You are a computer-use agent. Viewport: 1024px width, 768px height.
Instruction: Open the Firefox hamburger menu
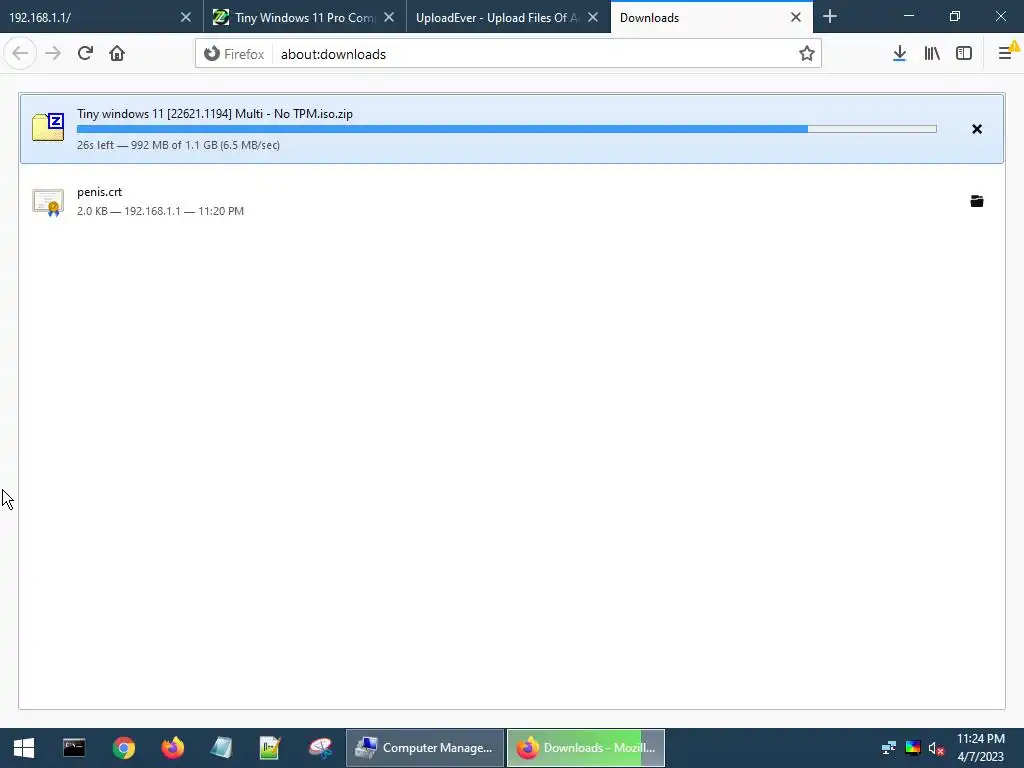(1006, 54)
